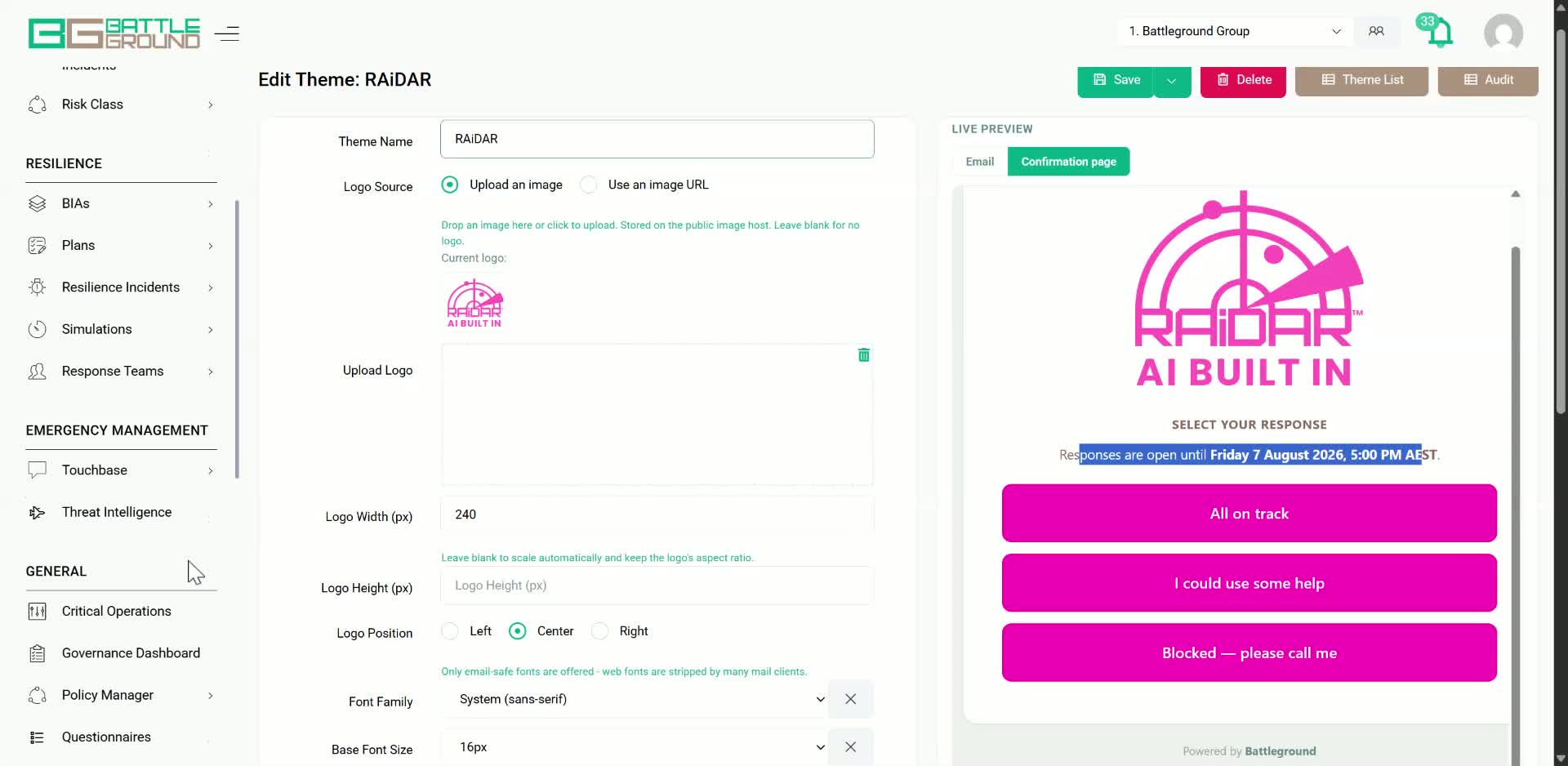The image size is (1568, 766).
Task: Click Blocked — please call me button
Action: [1249, 652]
